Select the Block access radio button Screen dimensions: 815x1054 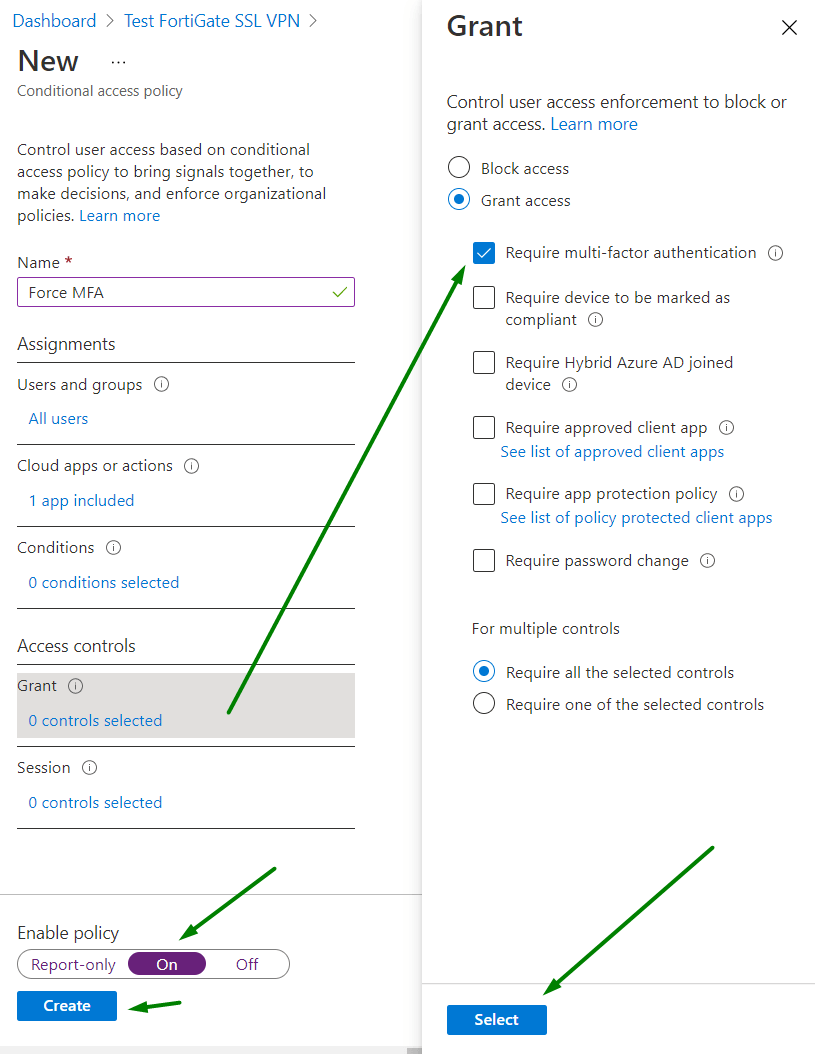click(459, 168)
